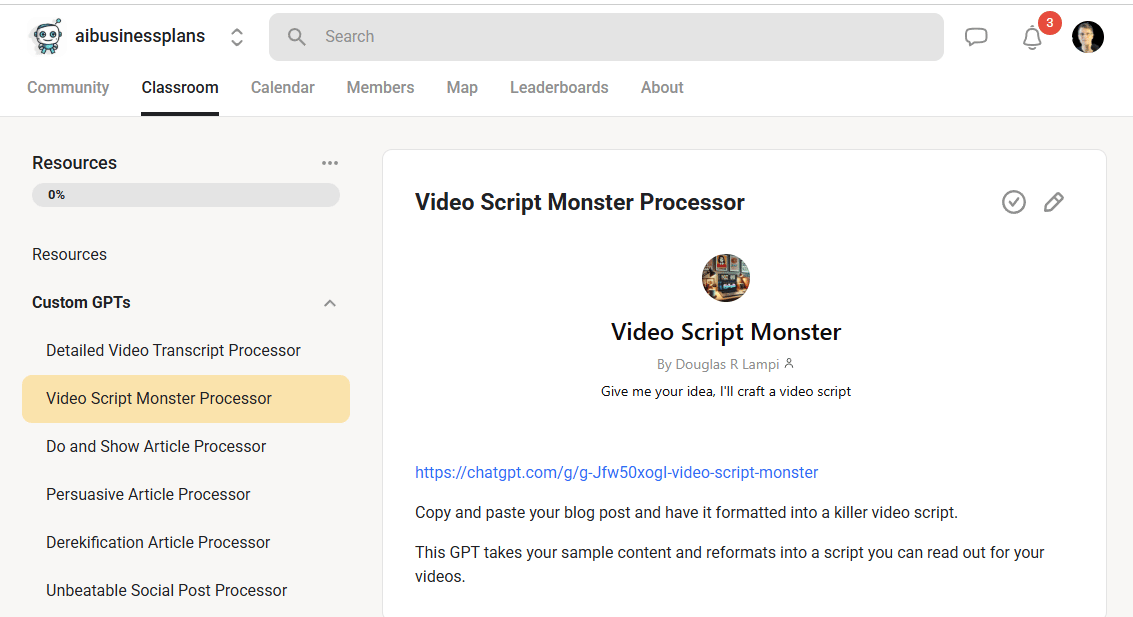Click the aibusinessplans robot logo
The image size is (1133, 617).
pyautogui.click(x=47, y=37)
